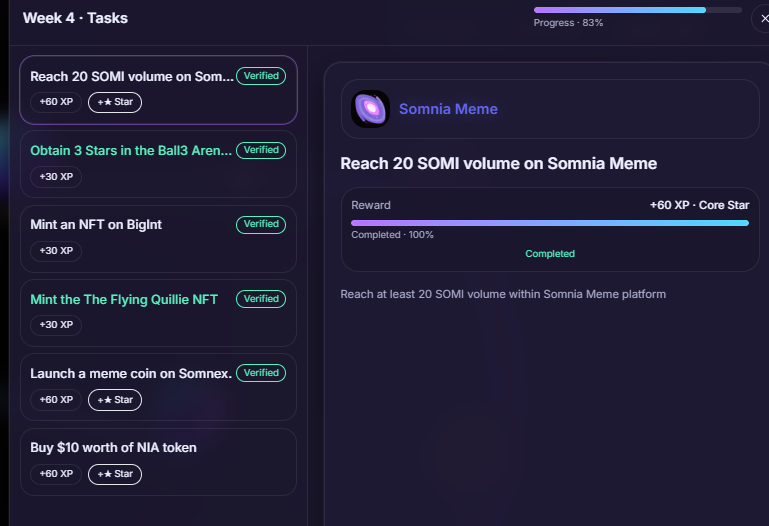This screenshot has height=526, width=769.
Task: Select the Launch a meme coin on Somnex task
Action: pyautogui.click(x=158, y=387)
